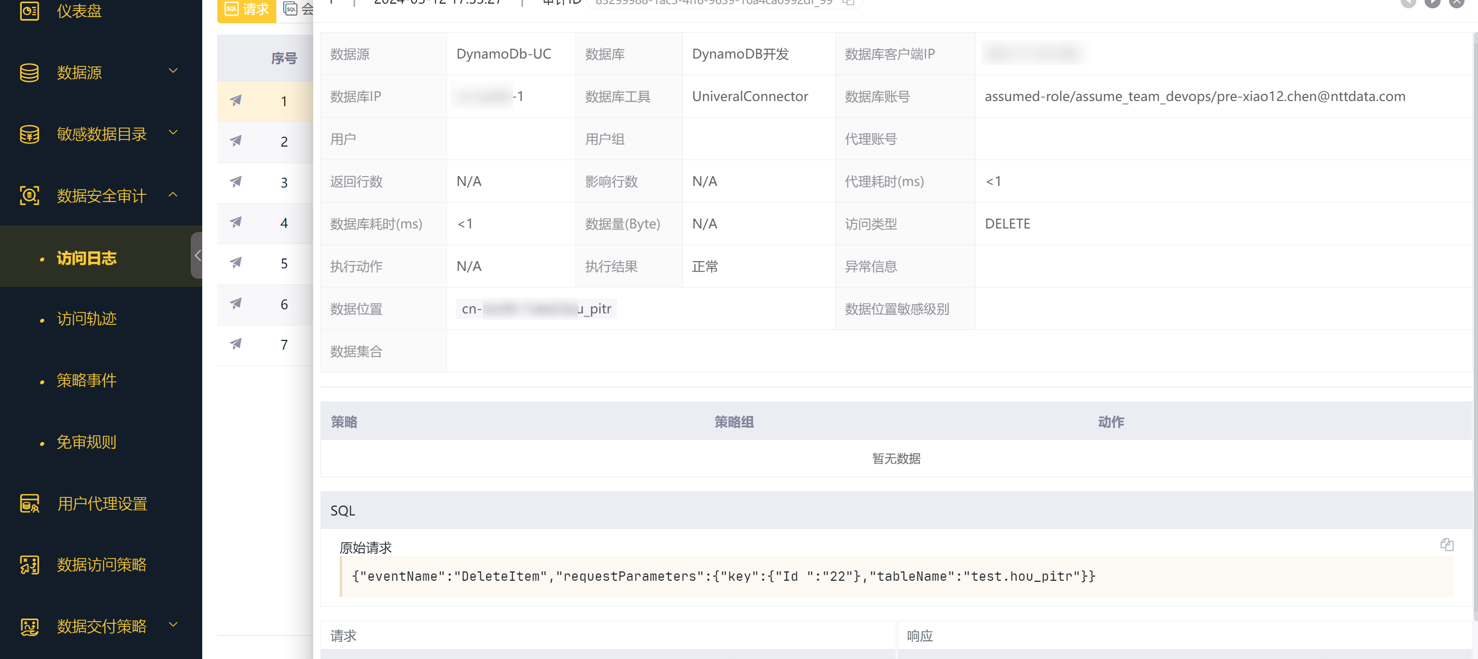Click the 数据访问策略 policy icon
The height and width of the screenshot is (659, 1478).
pyautogui.click(x=29, y=564)
